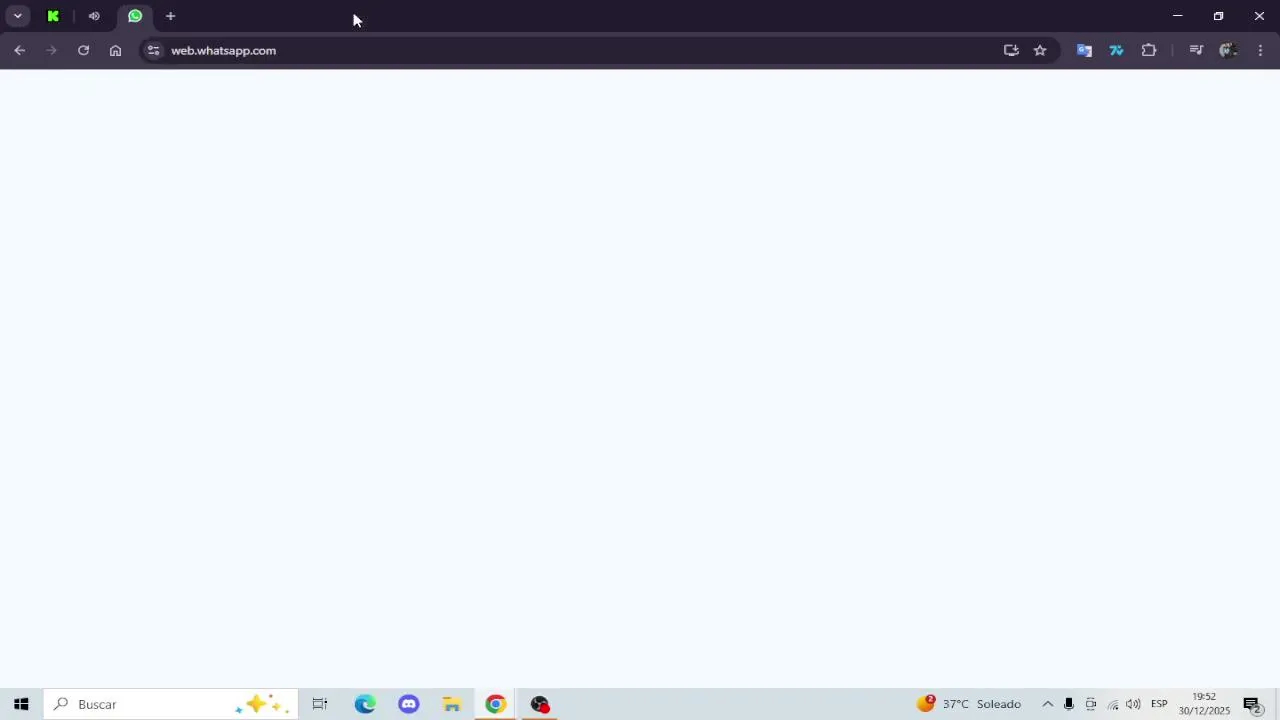The image size is (1280, 720).
Task: Open a new browser tab
Action: coord(170,16)
